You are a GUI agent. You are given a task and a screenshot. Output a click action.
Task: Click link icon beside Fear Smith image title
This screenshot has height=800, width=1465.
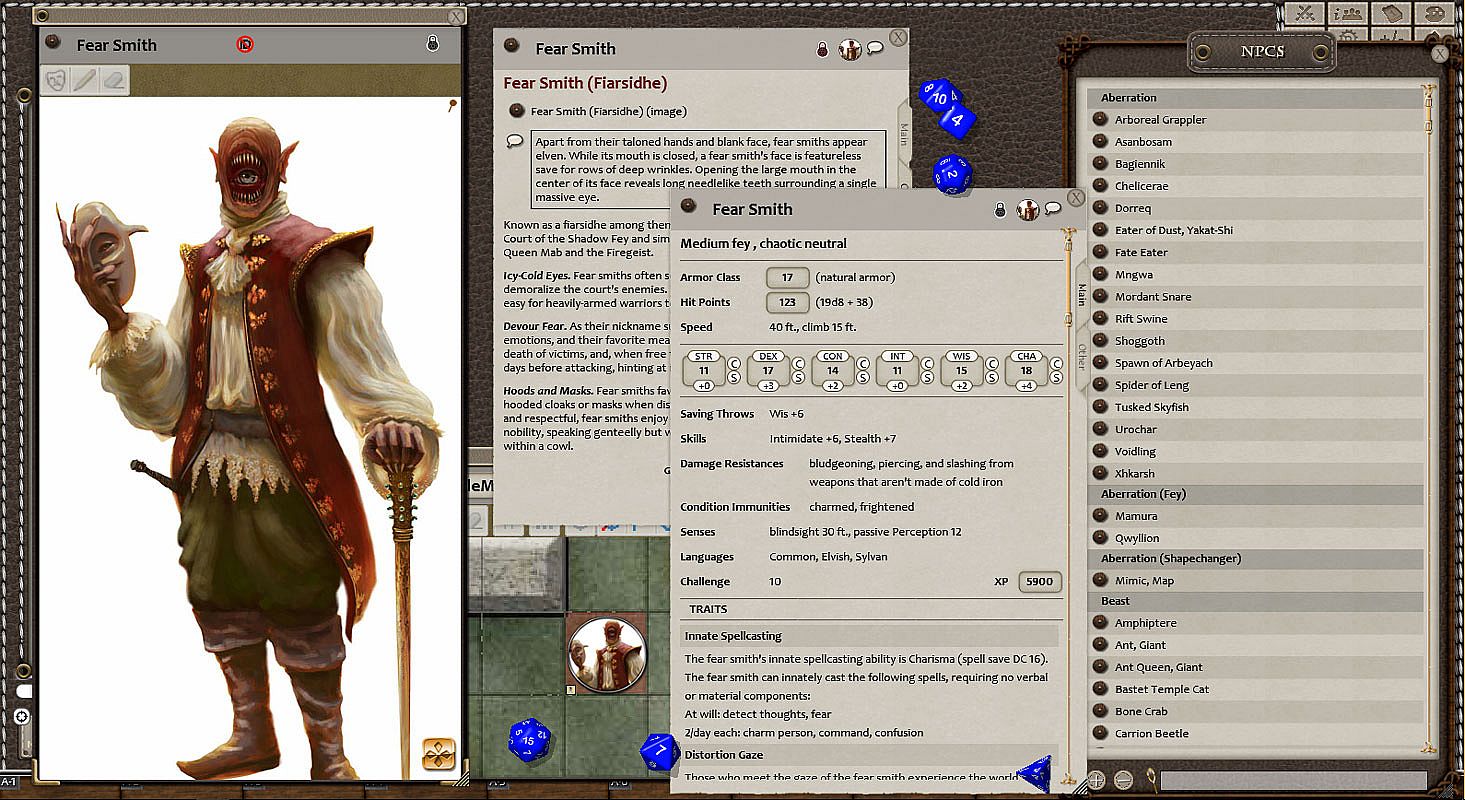click(54, 42)
